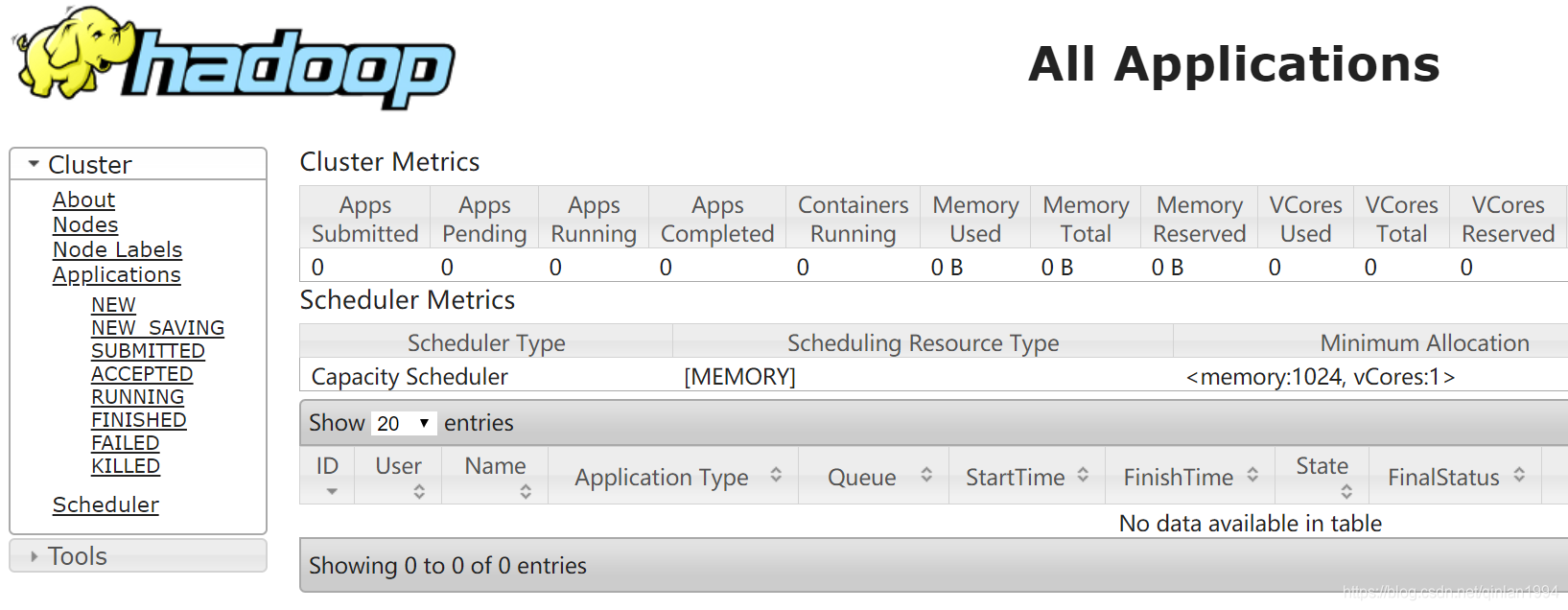The width and height of the screenshot is (1568, 610).
Task: Sort by FinalStatus arrows icon
Action: 1519,475
